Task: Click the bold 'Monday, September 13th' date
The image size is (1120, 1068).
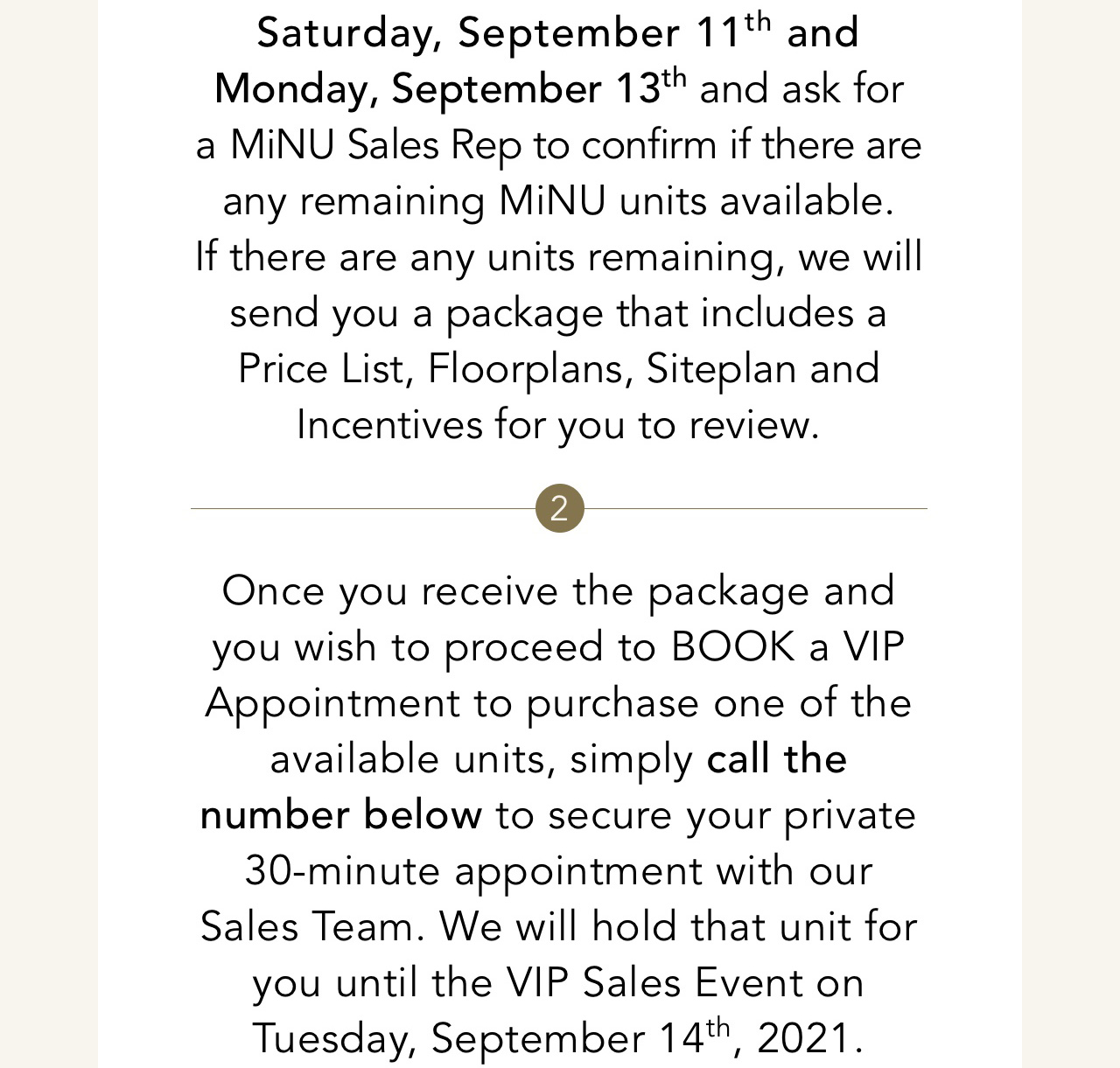Action: pos(451,88)
